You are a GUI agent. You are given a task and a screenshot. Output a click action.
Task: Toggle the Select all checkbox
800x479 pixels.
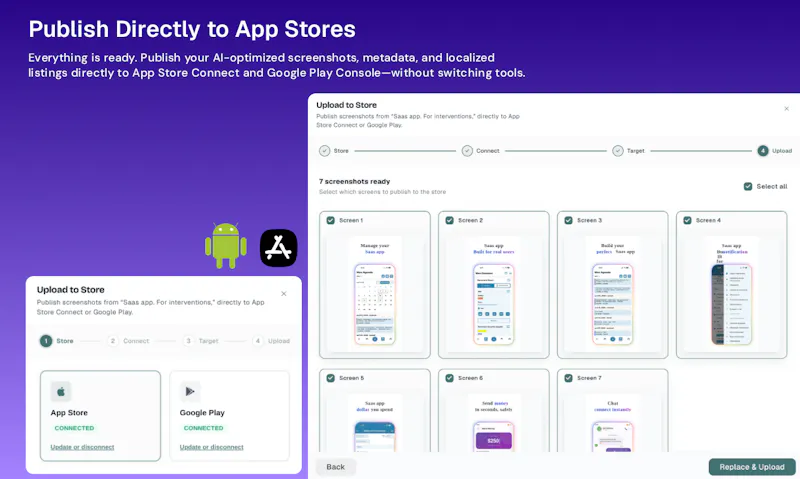[748, 187]
